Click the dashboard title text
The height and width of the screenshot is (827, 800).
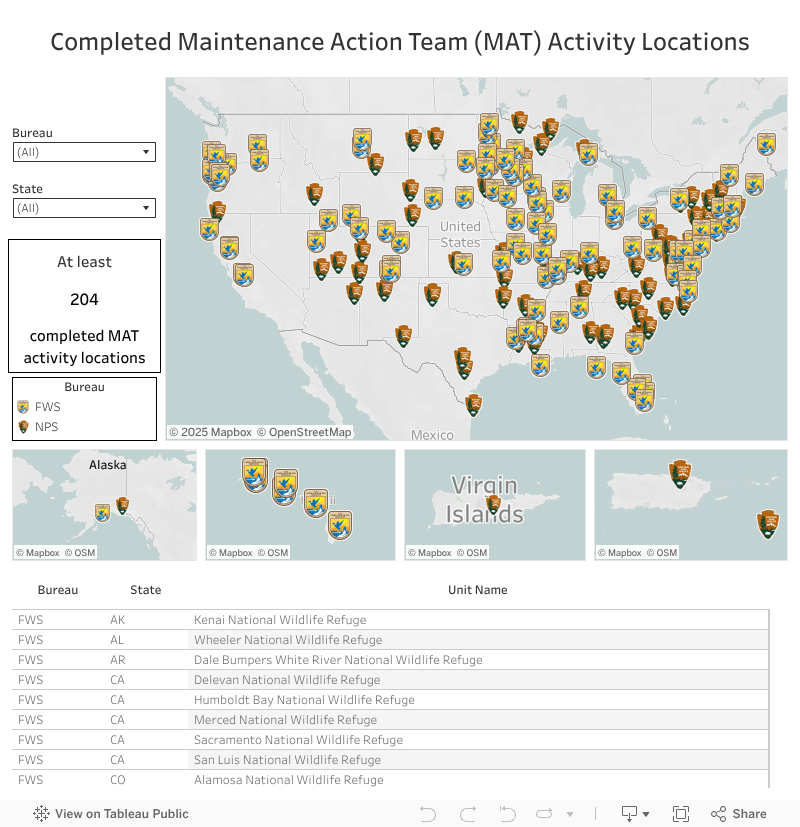pos(400,42)
